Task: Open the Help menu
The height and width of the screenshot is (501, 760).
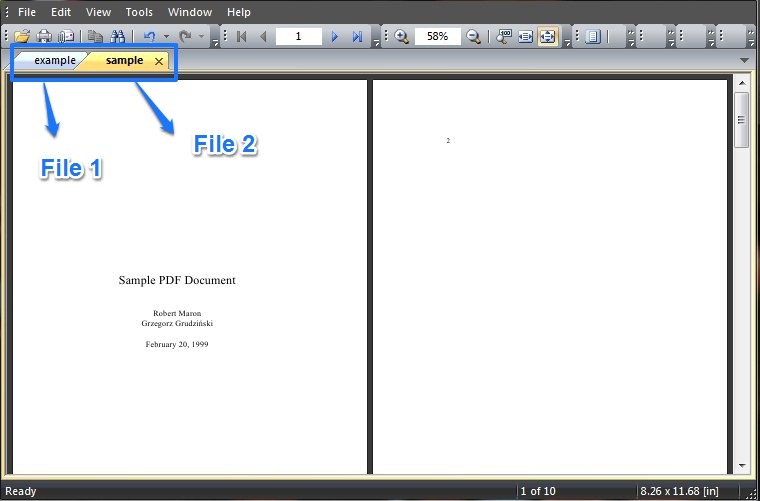Action: [239, 12]
